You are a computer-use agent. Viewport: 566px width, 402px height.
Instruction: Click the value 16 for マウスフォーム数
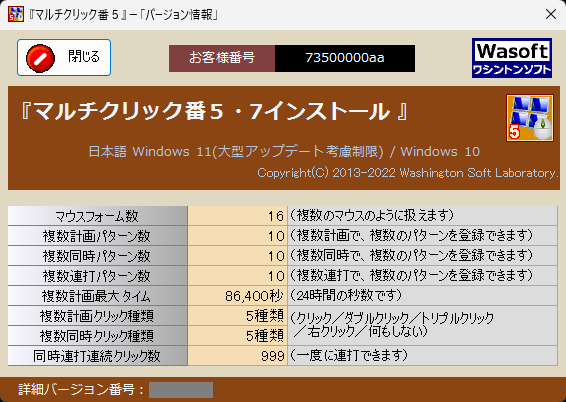click(238, 216)
